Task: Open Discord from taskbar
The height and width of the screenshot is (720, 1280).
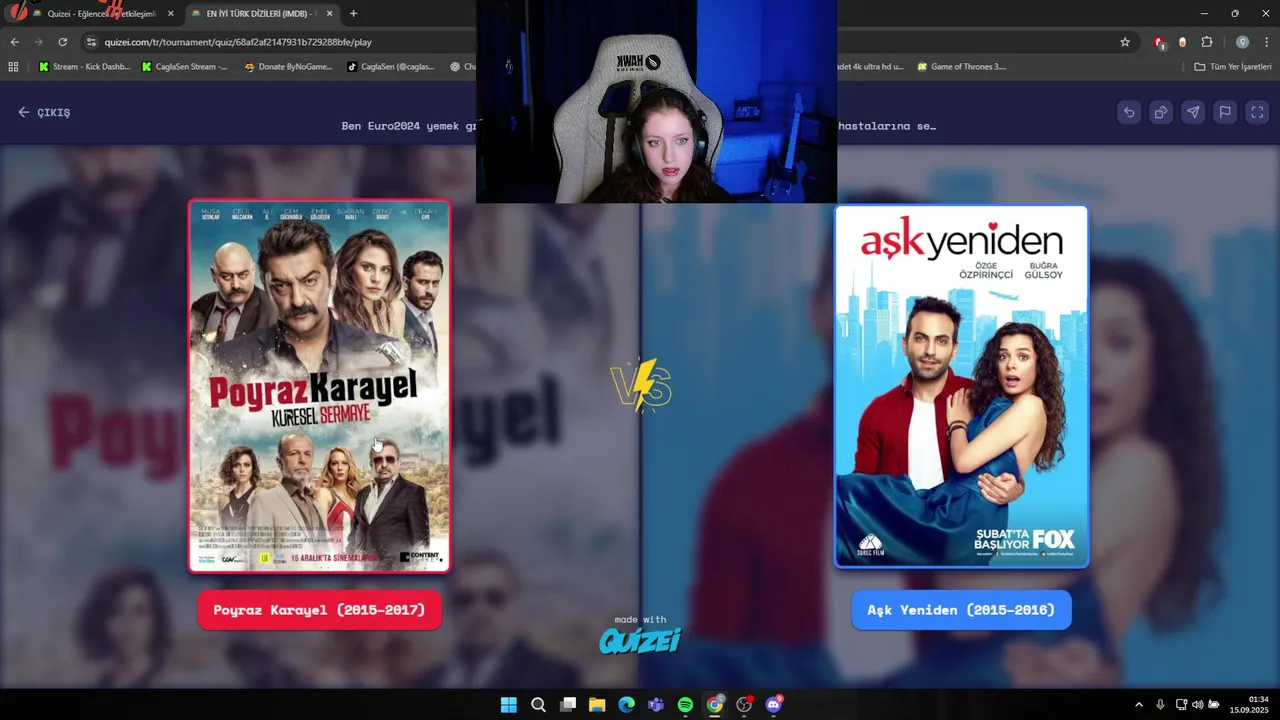Action: coord(773,705)
